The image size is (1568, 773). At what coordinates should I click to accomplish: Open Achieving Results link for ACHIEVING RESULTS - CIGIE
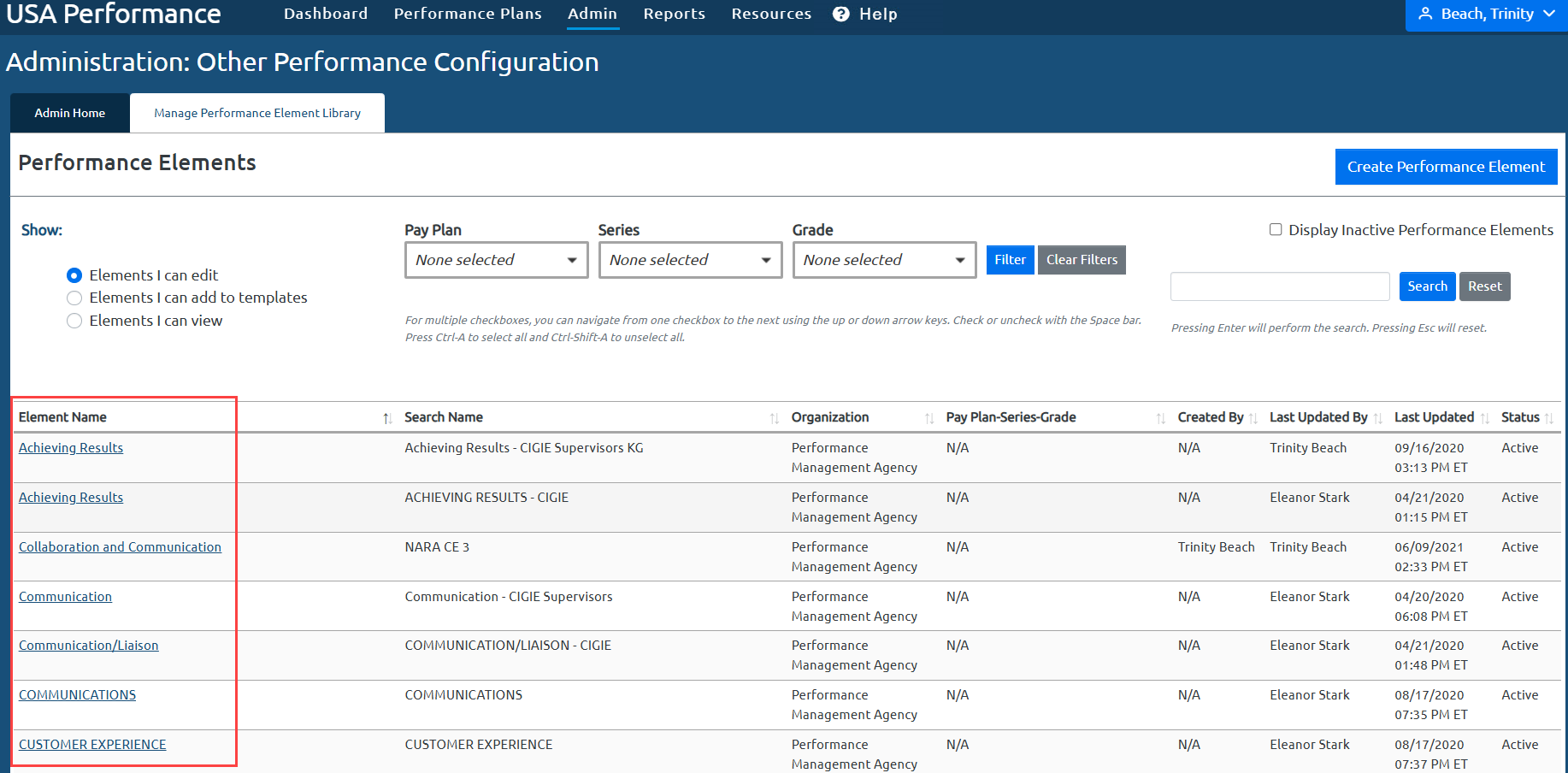click(71, 498)
